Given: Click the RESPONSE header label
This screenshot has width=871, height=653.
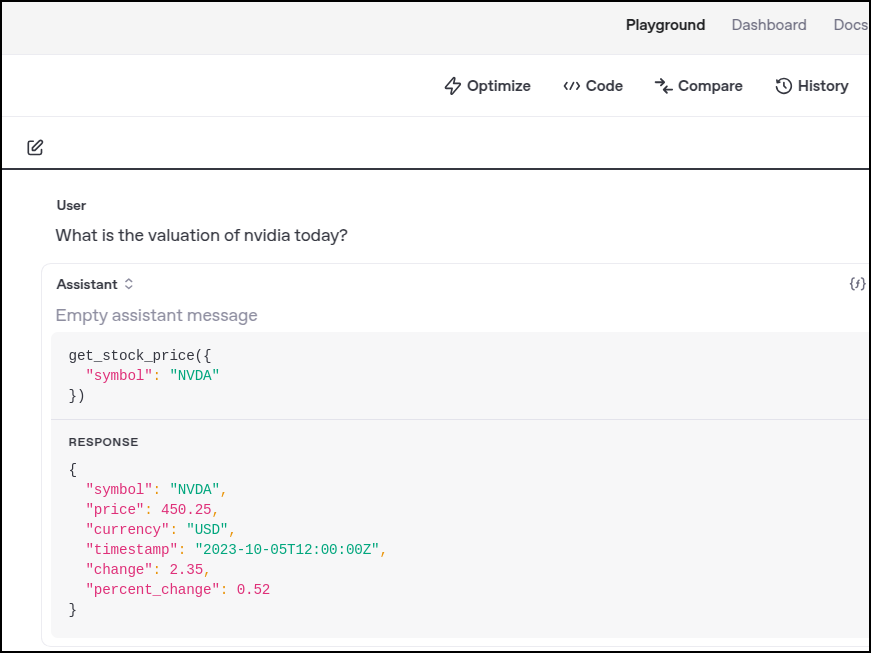Looking at the screenshot, I should [103, 442].
